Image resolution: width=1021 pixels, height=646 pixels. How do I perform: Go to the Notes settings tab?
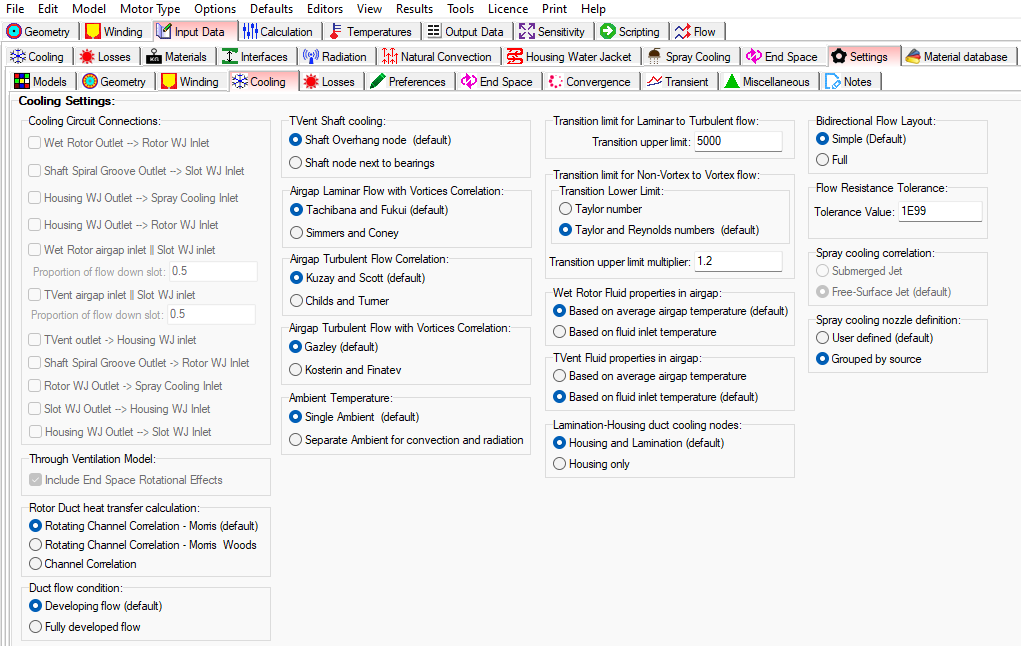(x=848, y=82)
